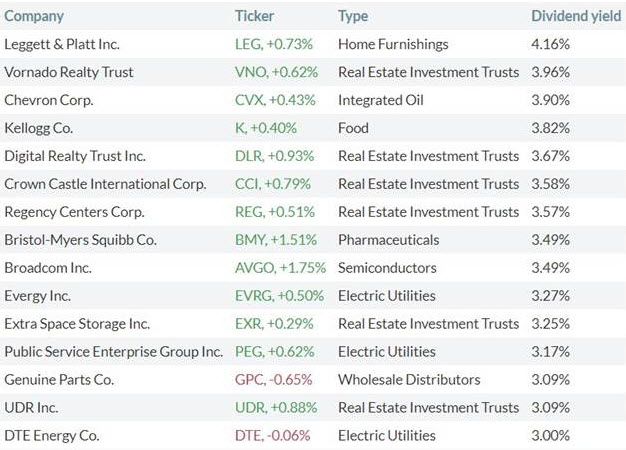Open the REG ticker link

[275, 212]
